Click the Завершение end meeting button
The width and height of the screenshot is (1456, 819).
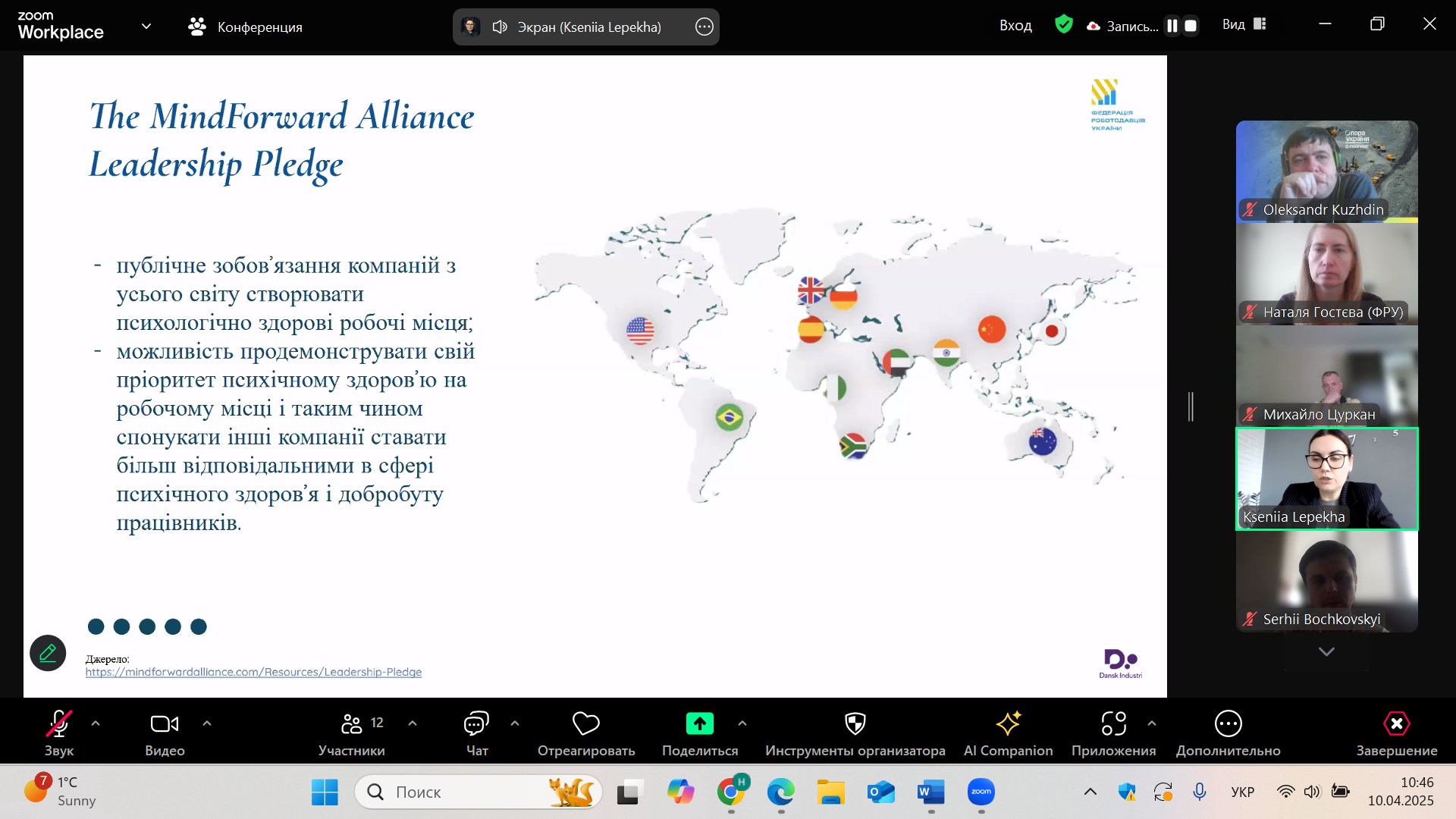[1396, 724]
